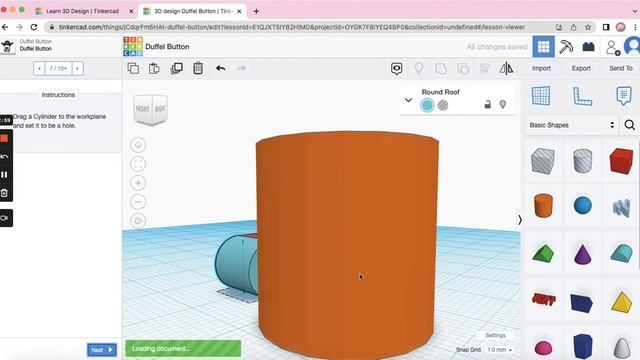Pick the striped Box hole shape
Image resolution: width=640 pixels, height=360 pixels.
[543, 161]
